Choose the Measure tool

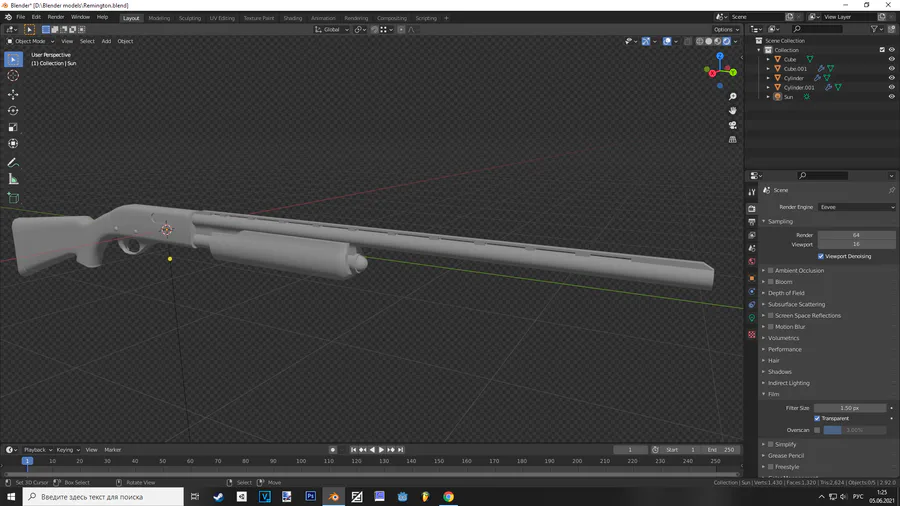(x=13, y=180)
